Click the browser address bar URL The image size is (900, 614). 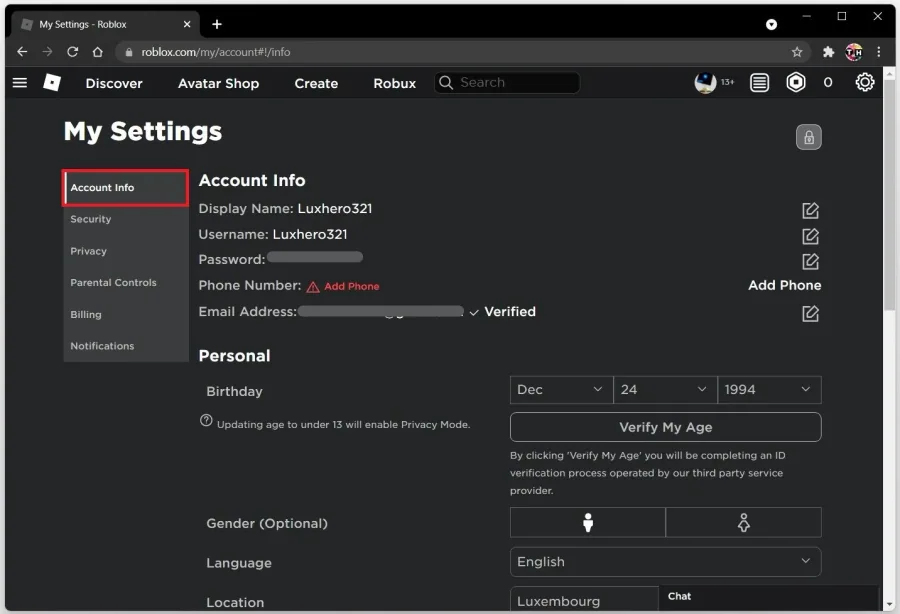tap(216, 52)
